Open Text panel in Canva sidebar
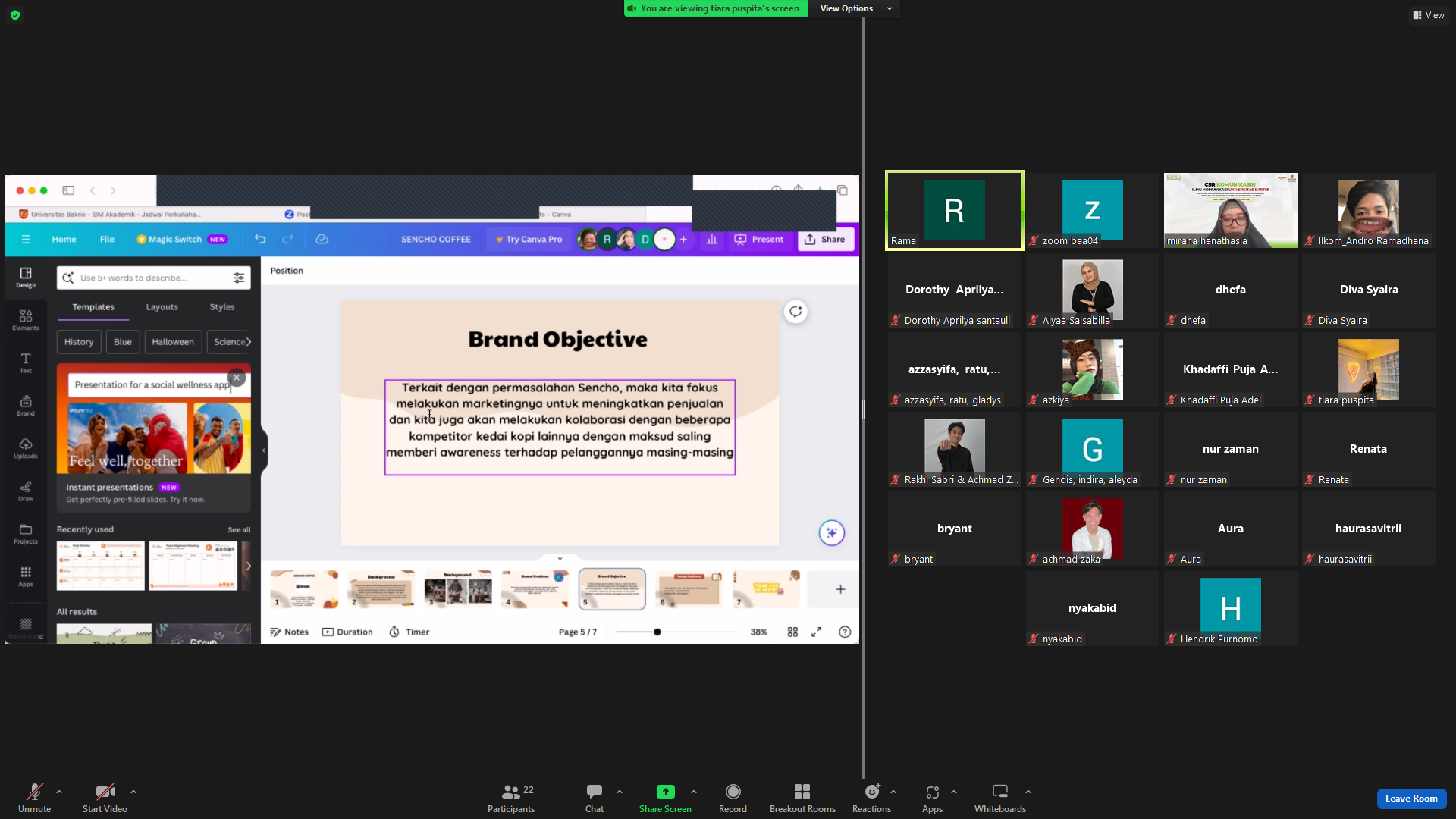 [x=26, y=362]
